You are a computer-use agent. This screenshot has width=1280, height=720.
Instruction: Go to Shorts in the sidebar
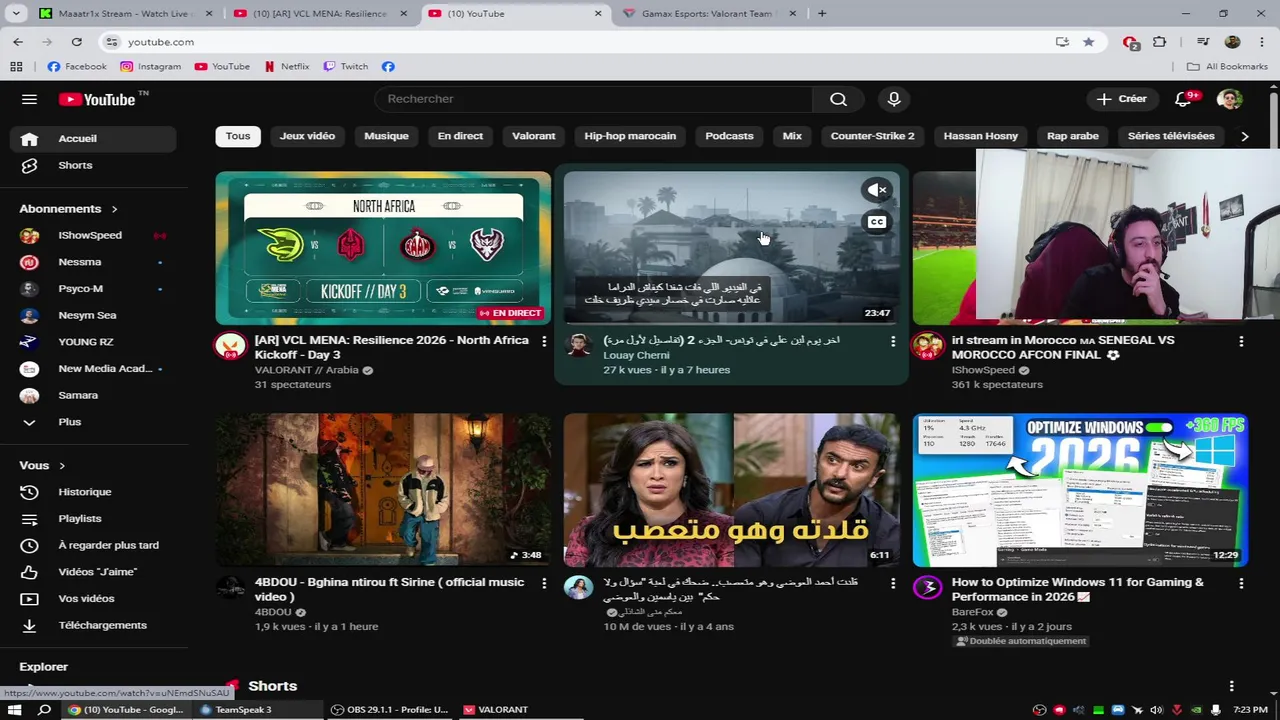pyautogui.click(x=93, y=165)
